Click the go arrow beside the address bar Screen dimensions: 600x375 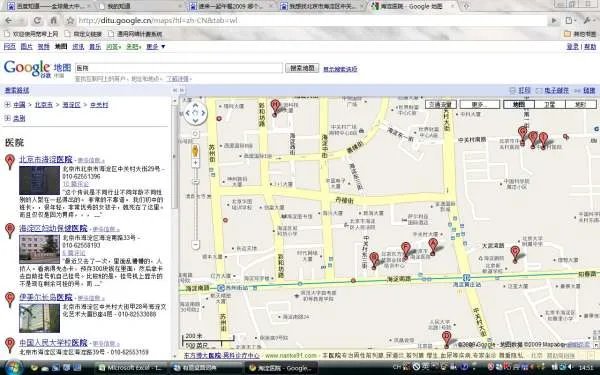pyautogui.click(x=554, y=21)
